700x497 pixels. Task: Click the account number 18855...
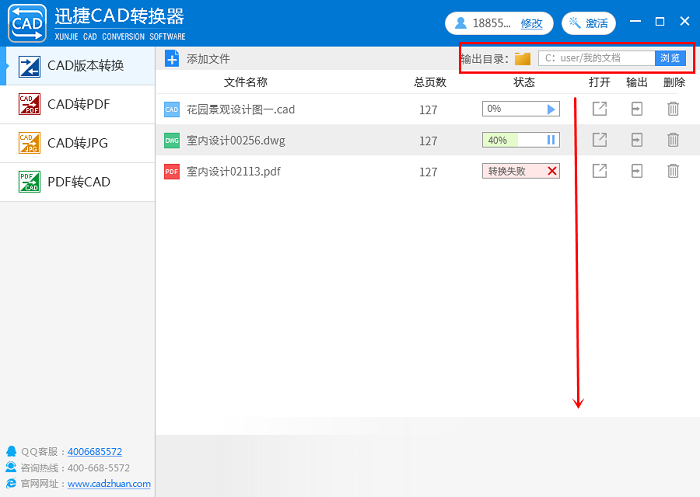tap(492, 23)
